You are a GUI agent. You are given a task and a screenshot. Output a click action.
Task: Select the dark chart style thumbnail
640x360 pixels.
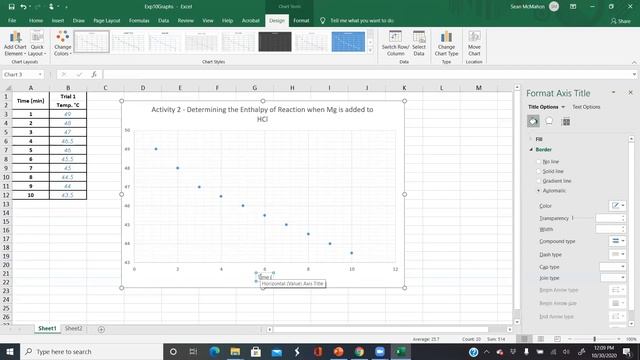pyautogui.click(x=275, y=42)
